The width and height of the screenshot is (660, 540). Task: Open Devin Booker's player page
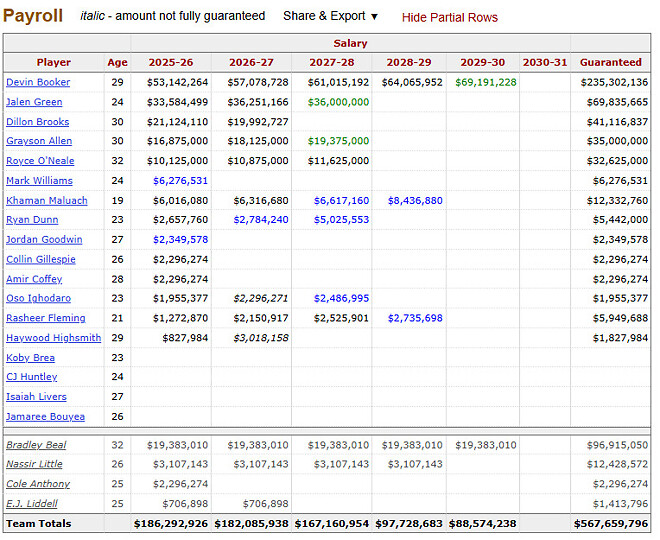[38, 82]
